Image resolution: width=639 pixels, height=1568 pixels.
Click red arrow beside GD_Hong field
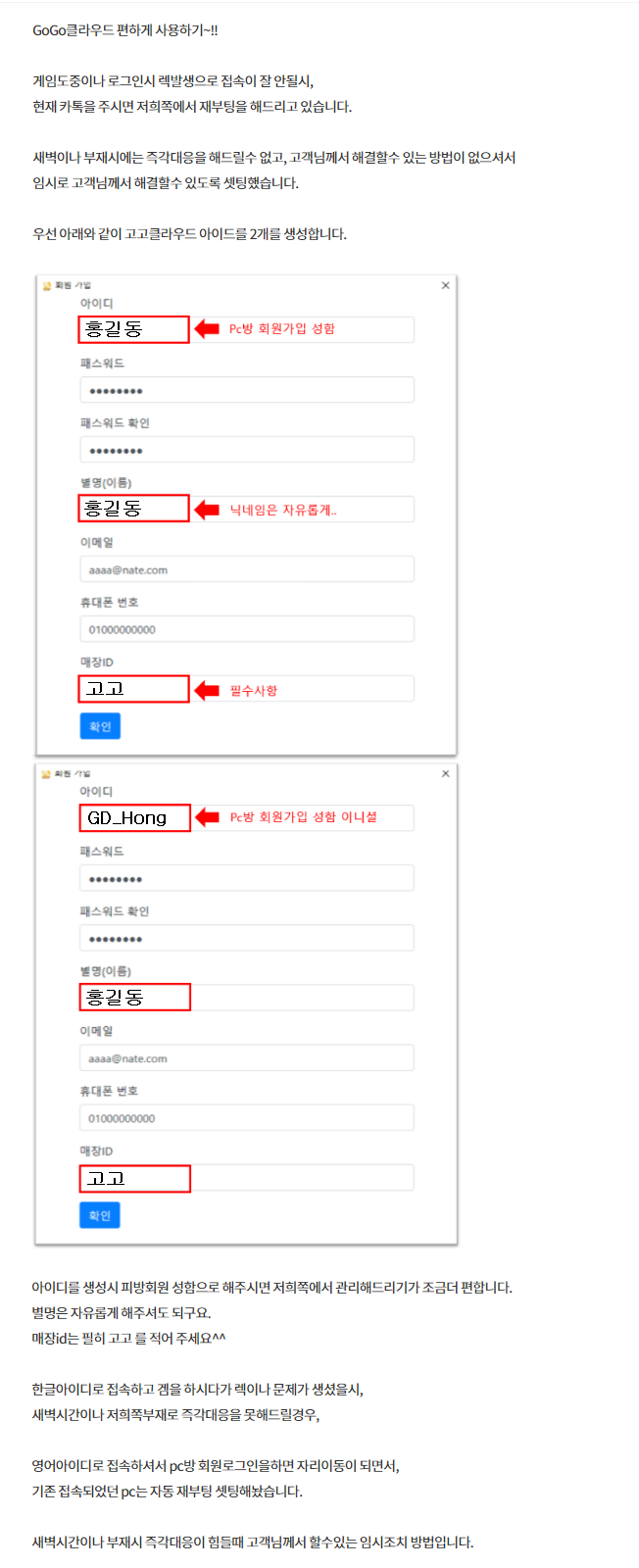click(x=207, y=817)
